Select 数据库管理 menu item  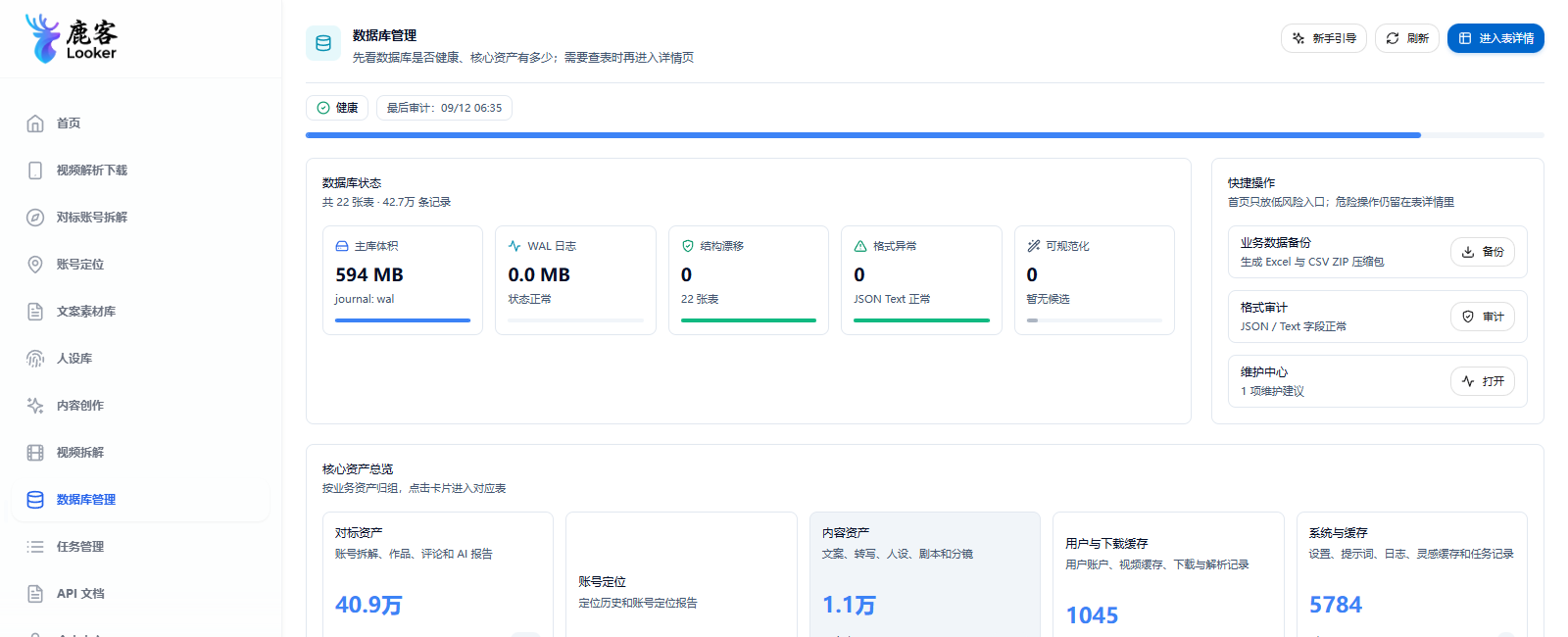pos(141,500)
